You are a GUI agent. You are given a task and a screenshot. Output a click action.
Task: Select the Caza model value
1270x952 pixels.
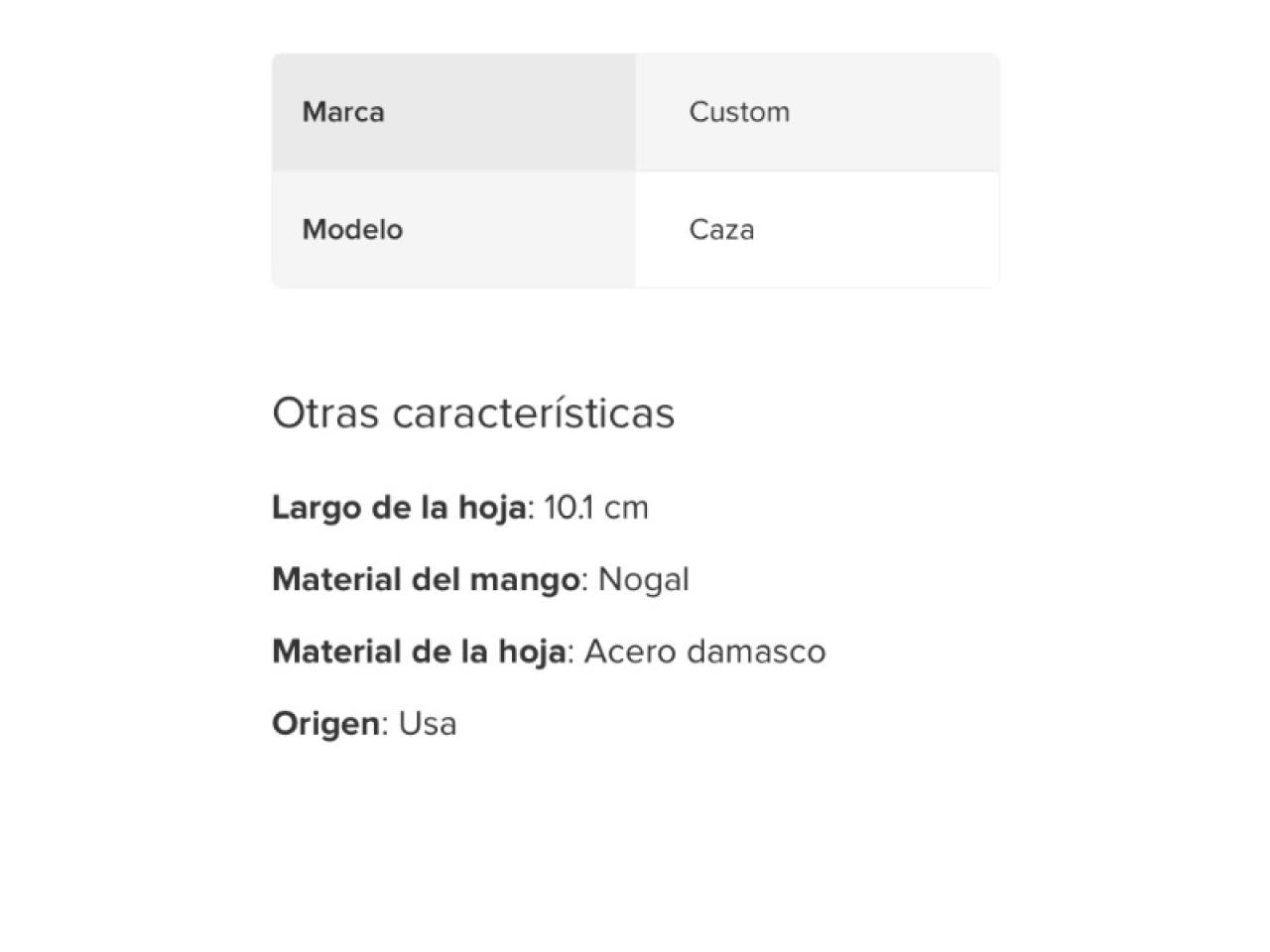(721, 230)
